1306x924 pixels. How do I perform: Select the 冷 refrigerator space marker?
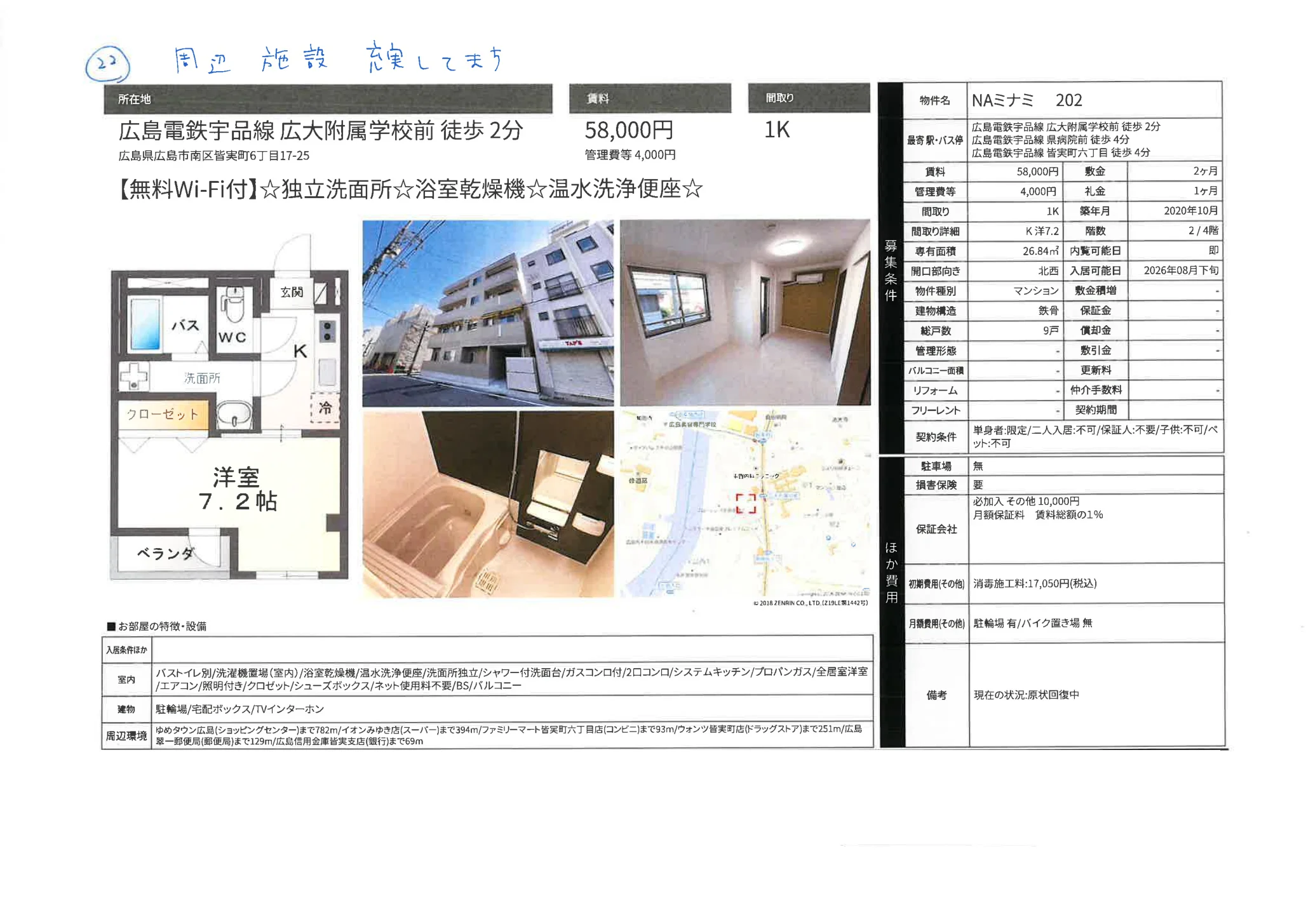tap(325, 407)
